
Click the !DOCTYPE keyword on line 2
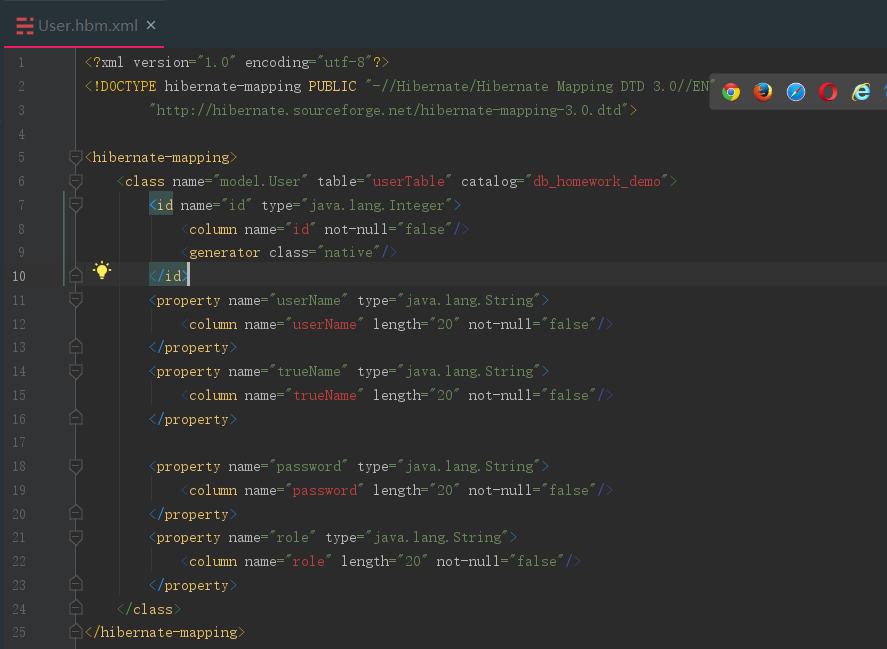[124, 86]
